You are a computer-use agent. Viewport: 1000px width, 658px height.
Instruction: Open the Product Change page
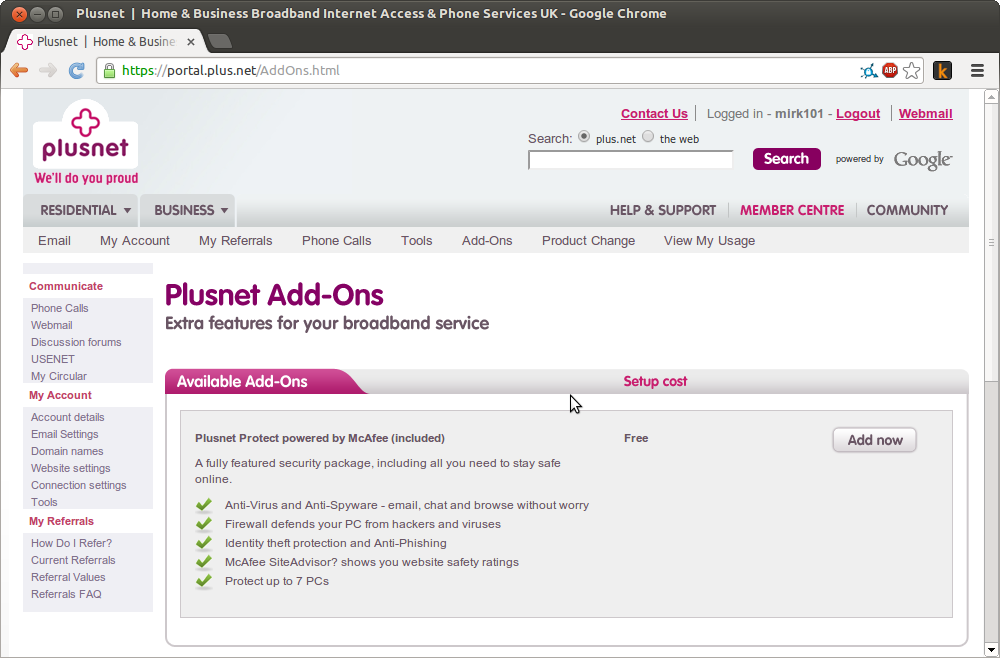click(588, 241)
